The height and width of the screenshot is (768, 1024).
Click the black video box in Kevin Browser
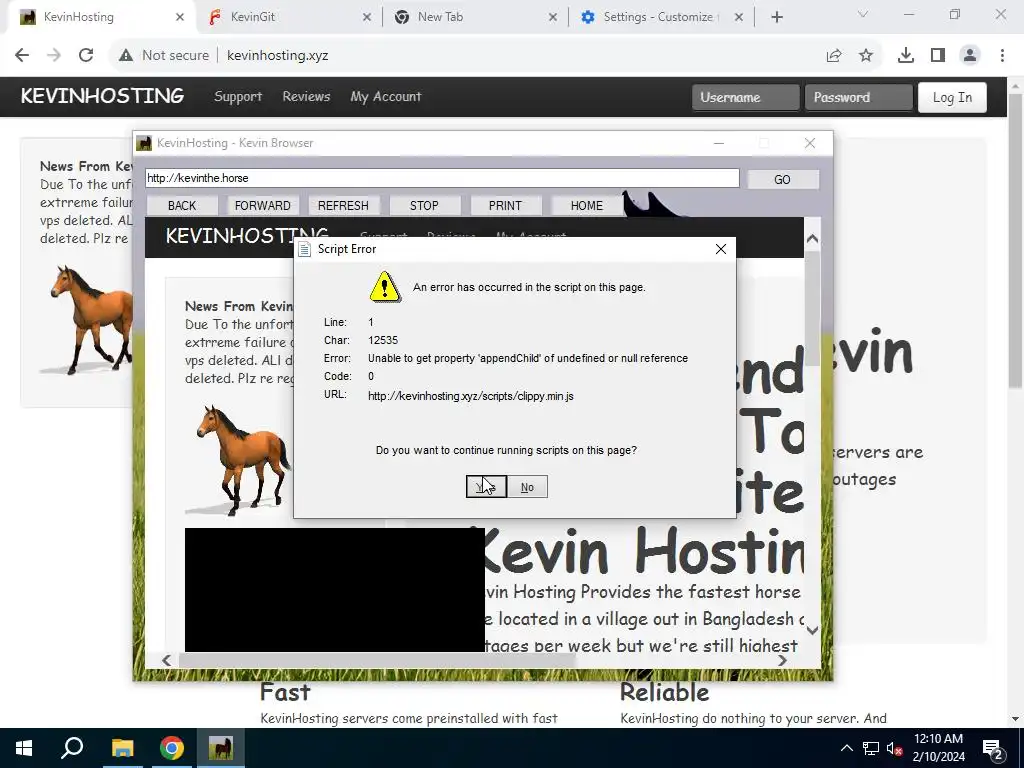point(334,590)
